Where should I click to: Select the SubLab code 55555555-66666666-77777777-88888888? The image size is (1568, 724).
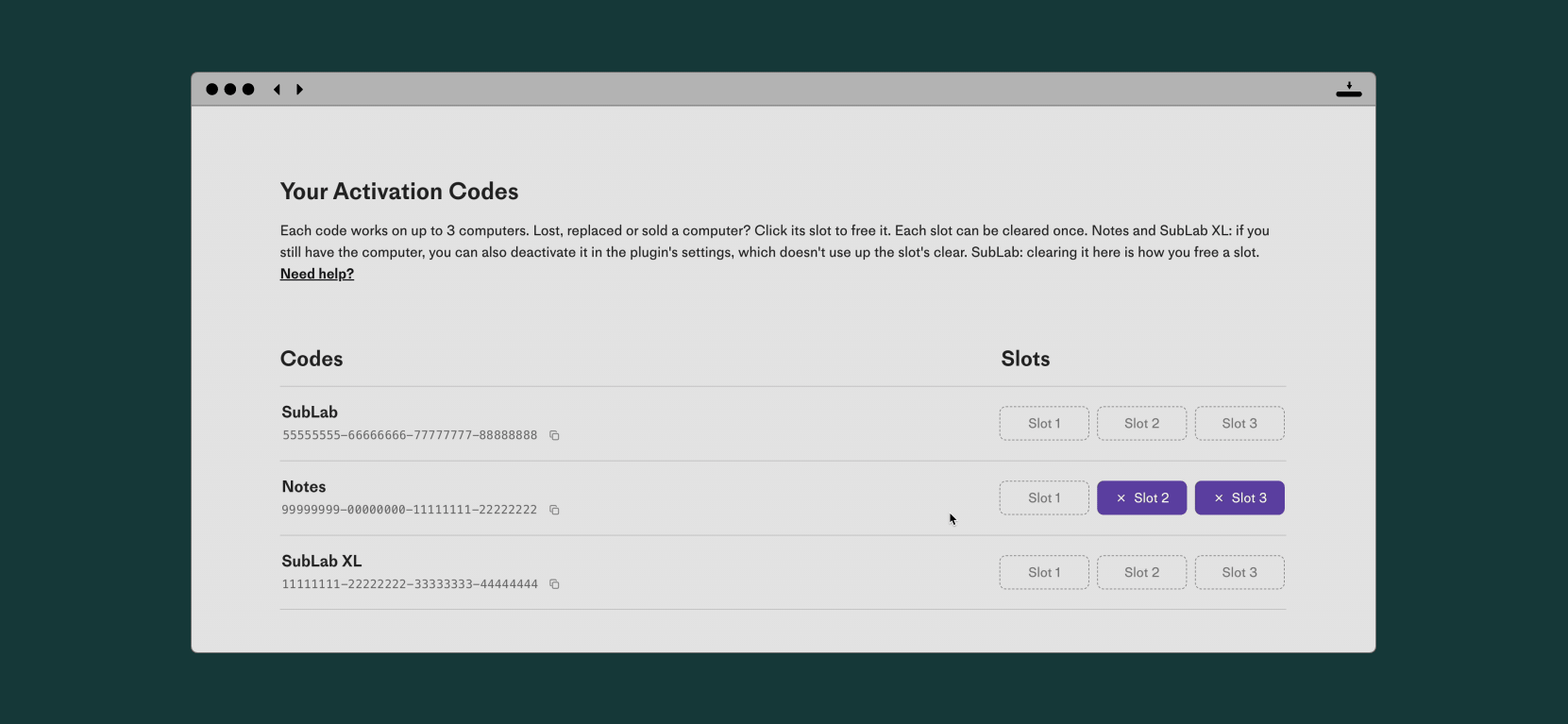coord(410,435)
